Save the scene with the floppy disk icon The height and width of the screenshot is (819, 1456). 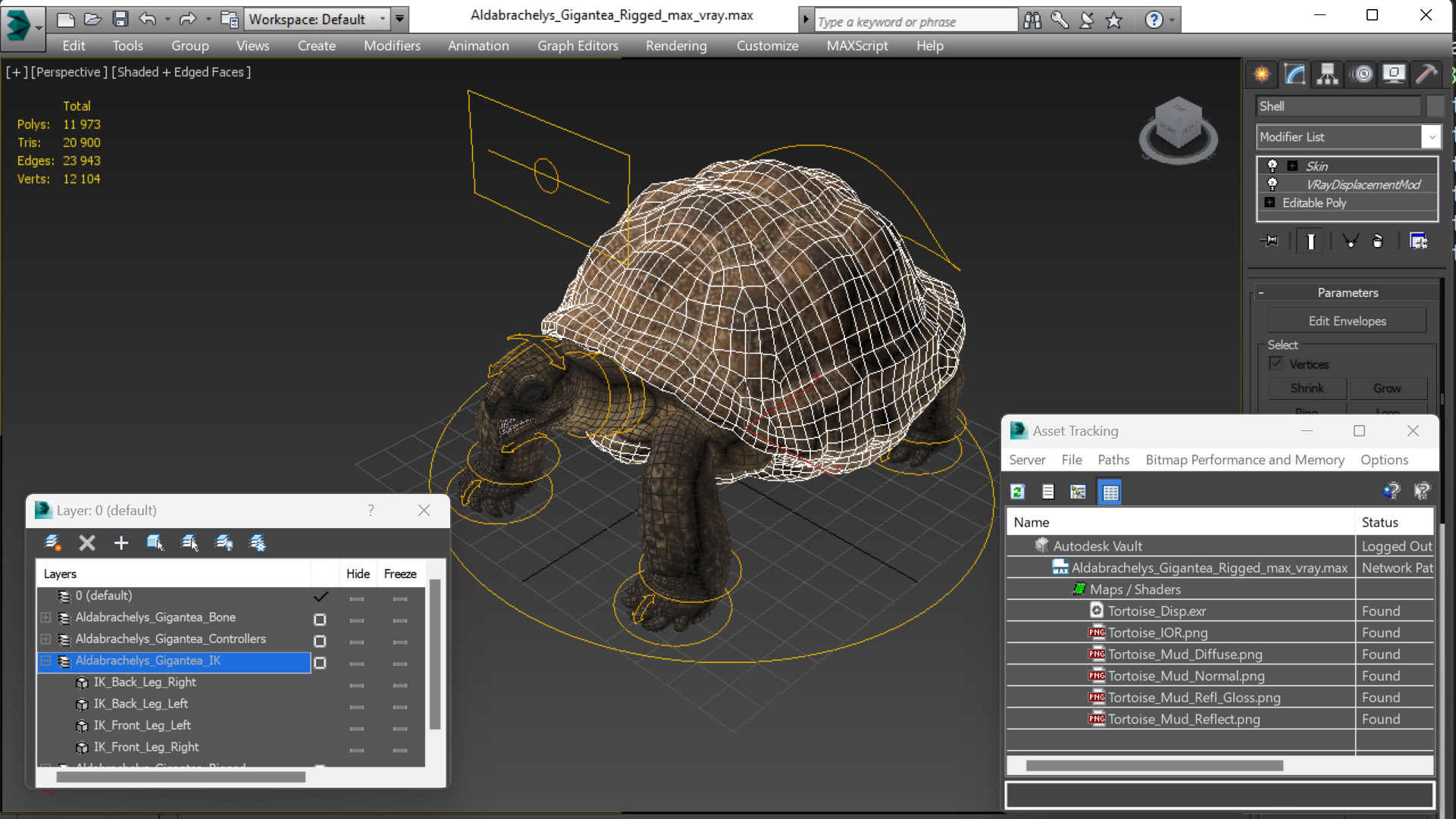tap(121, 19)
